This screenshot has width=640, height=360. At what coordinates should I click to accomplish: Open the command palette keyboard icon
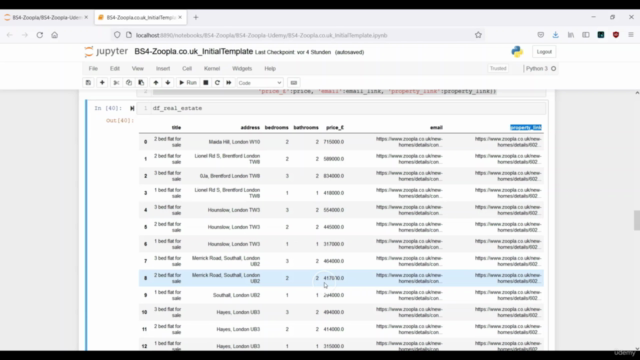coord(293,83)
